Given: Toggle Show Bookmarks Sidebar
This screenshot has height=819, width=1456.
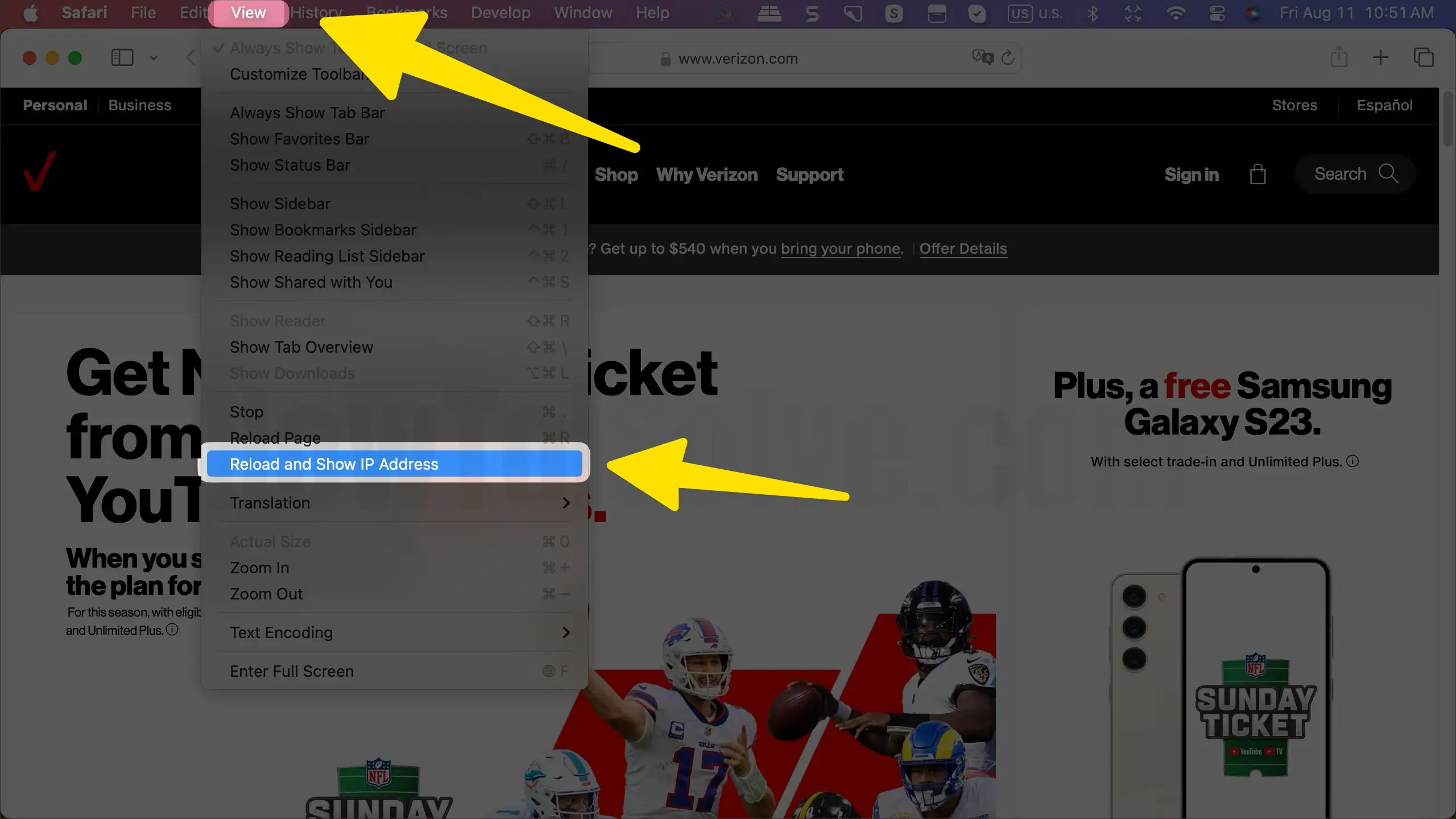Looking at the screenshot, I should 394,230.
